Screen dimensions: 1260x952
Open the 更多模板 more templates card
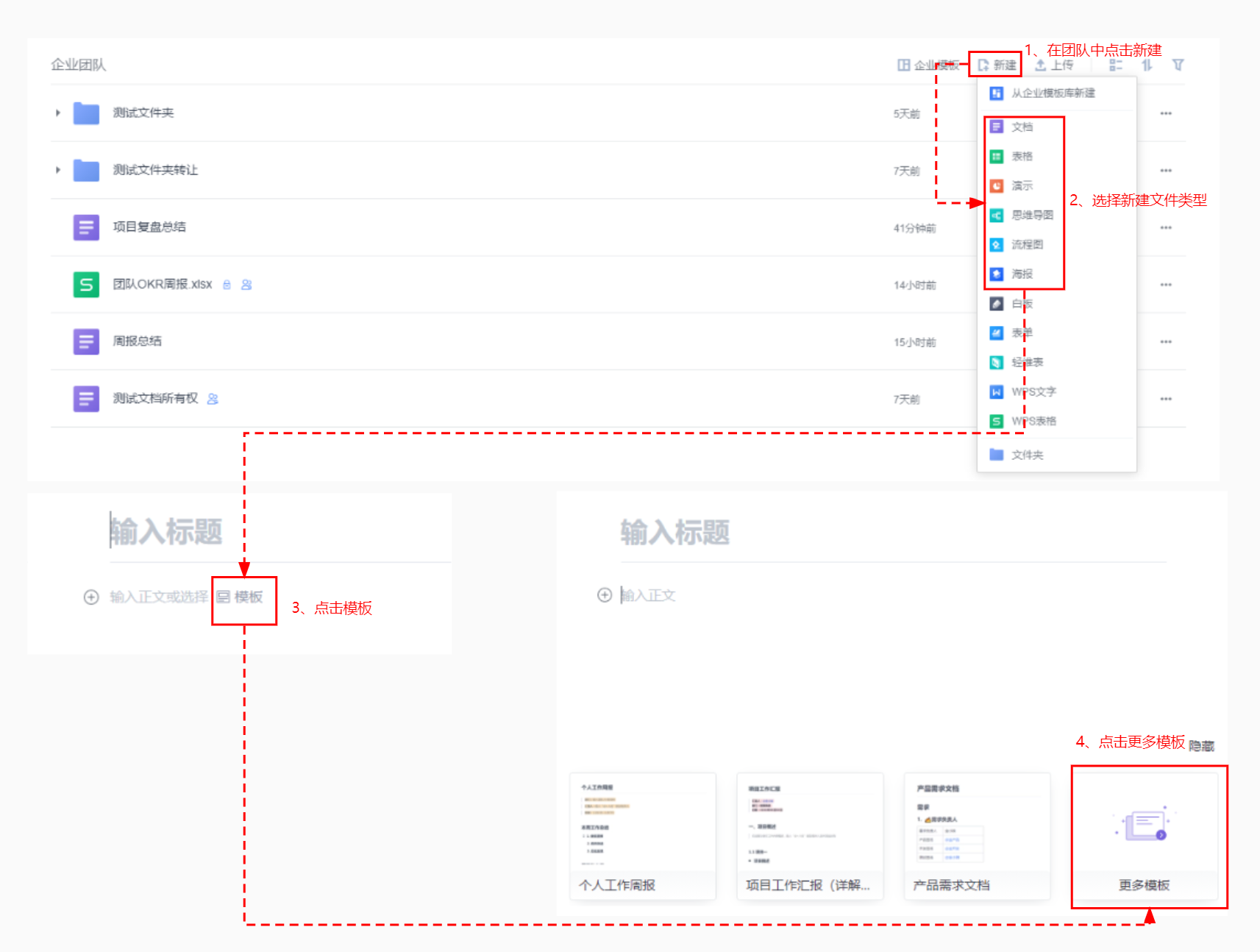[x=1145, y=836]
